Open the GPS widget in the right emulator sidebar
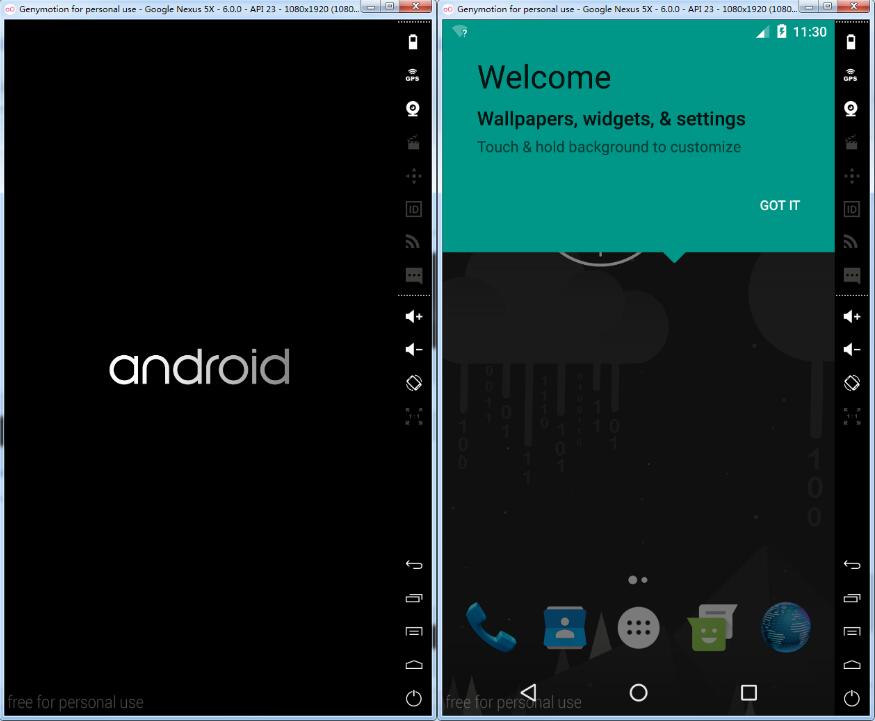This screenshot has width=875, height=721. (x=851, y=75)
